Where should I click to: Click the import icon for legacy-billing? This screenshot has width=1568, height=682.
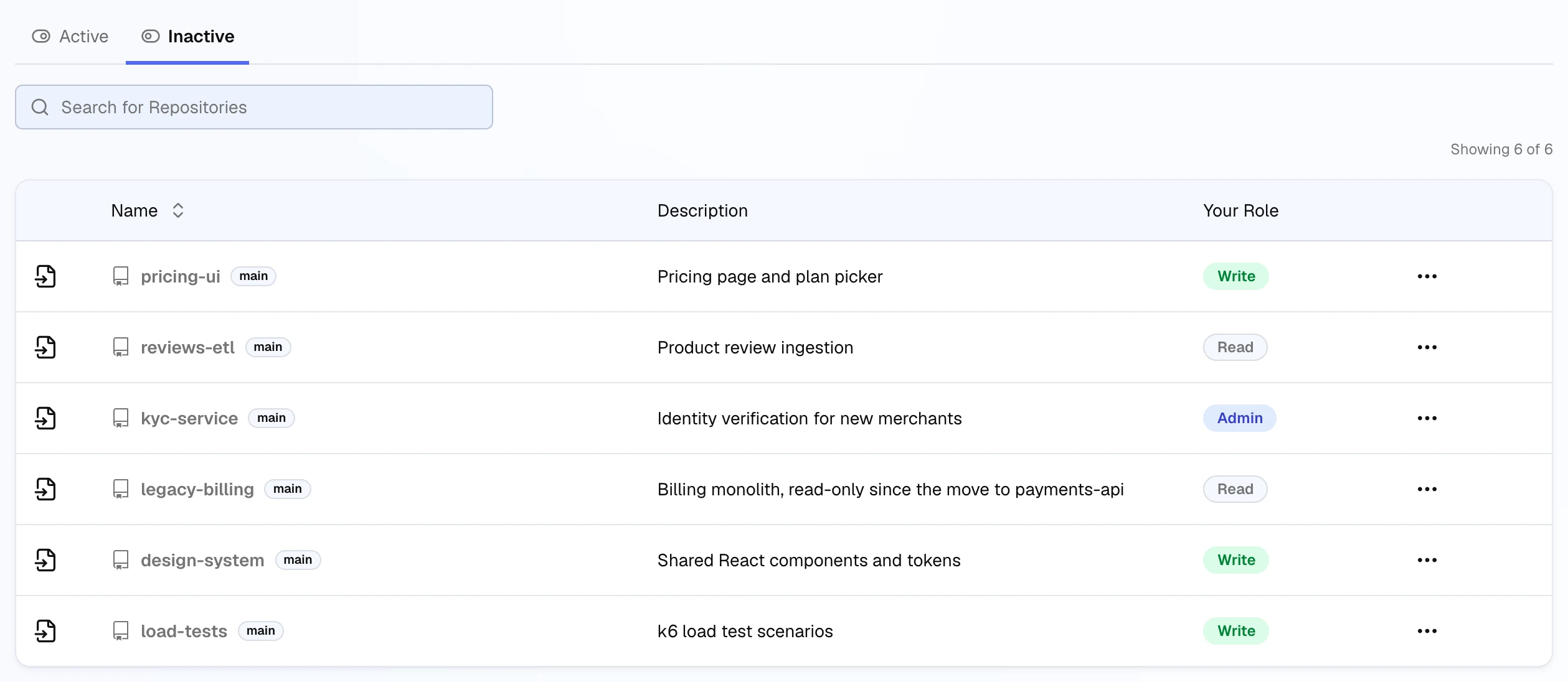point(45,489)
